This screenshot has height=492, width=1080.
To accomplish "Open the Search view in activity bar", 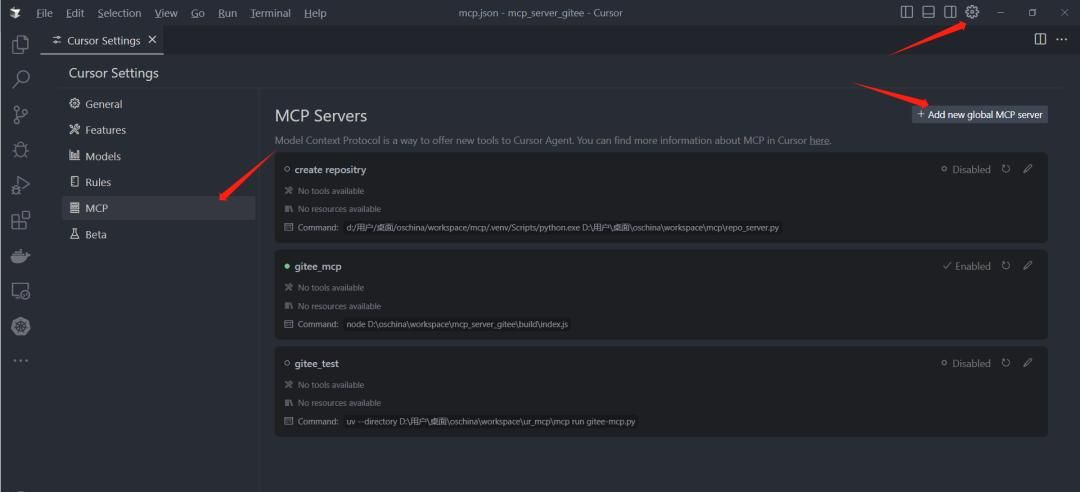I will (20, 80).
